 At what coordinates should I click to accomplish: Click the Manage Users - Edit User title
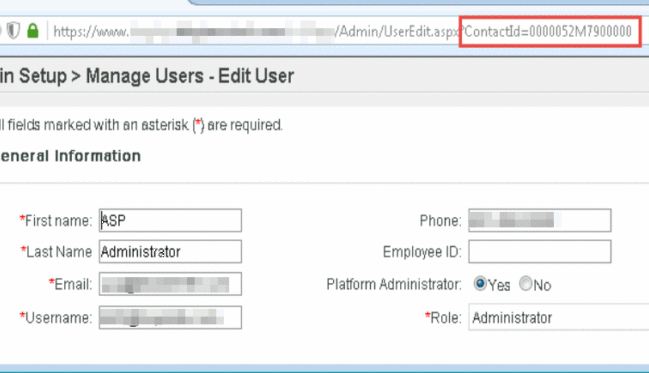pyautogui.click(x=190, y=76)
